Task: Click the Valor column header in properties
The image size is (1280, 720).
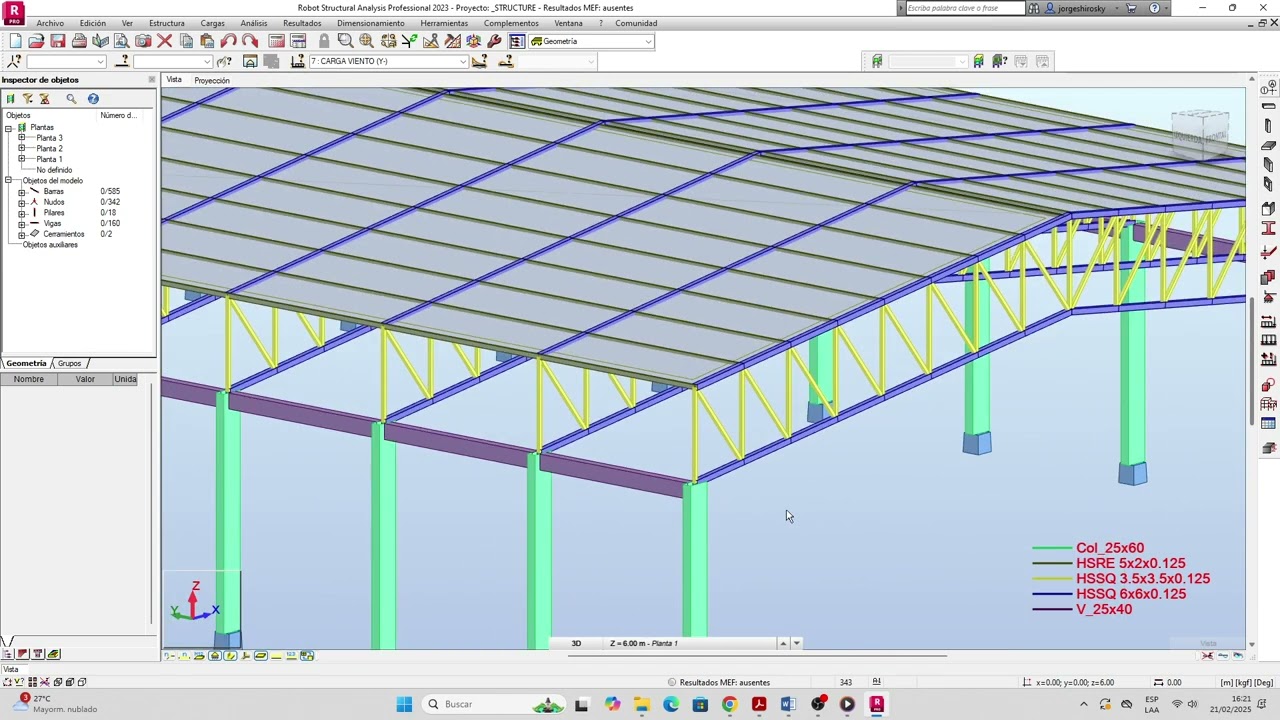Action: tap(85, 379)
